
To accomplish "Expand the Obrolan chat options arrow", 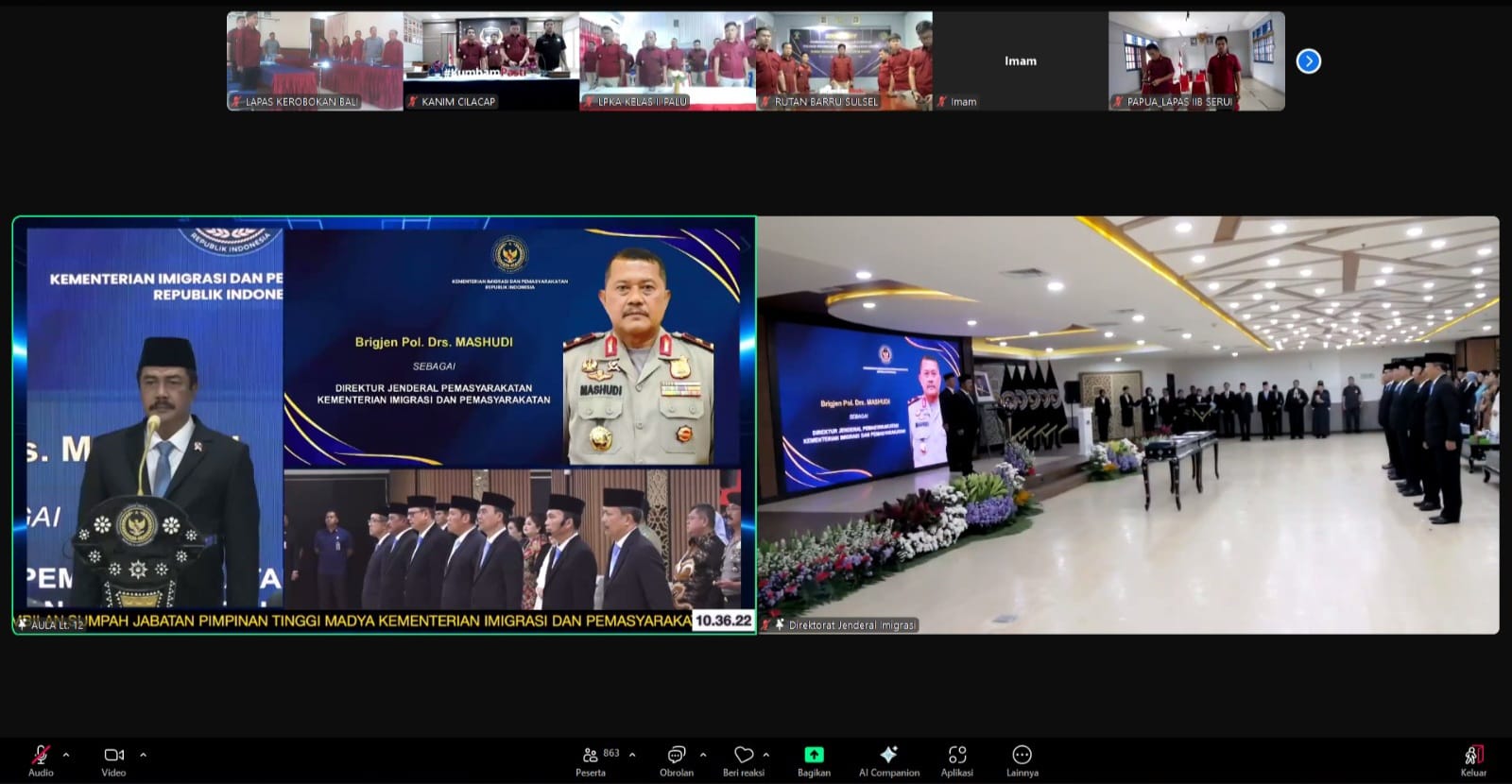I will click(x=703, y=755).
